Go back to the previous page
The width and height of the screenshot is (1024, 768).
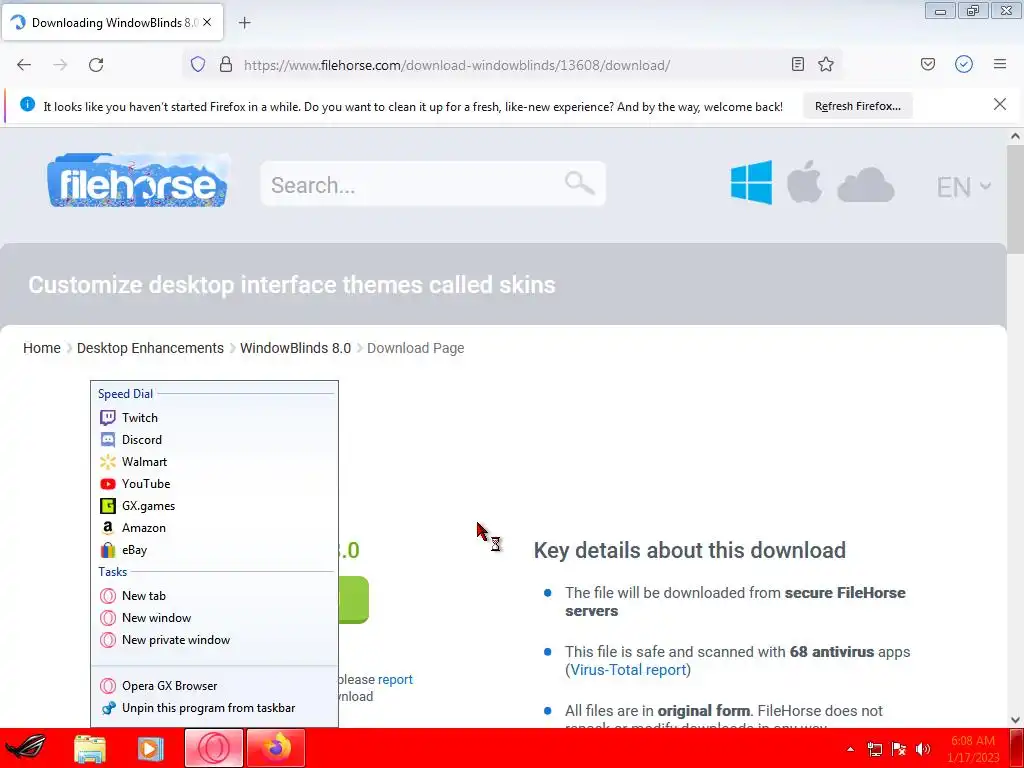coord(24,65)
